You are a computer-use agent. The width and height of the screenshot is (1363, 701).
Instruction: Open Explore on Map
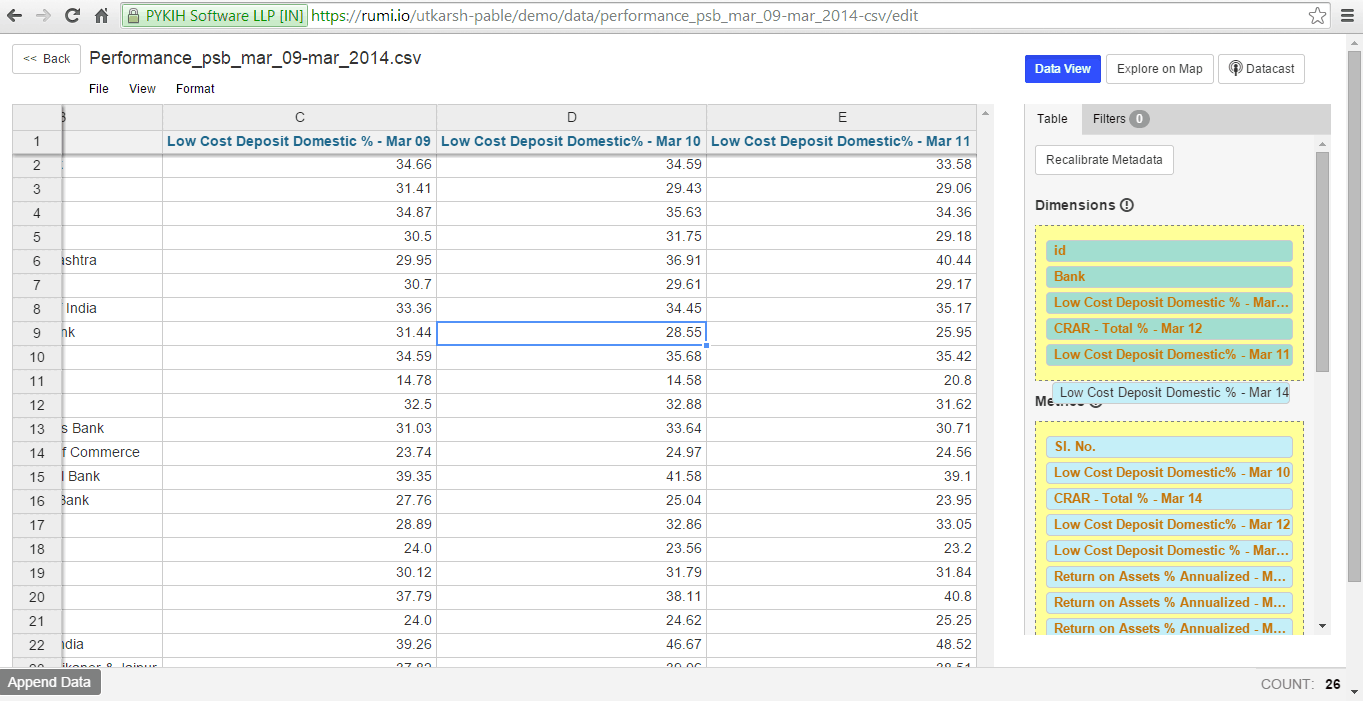click(x=1160, y=69)
